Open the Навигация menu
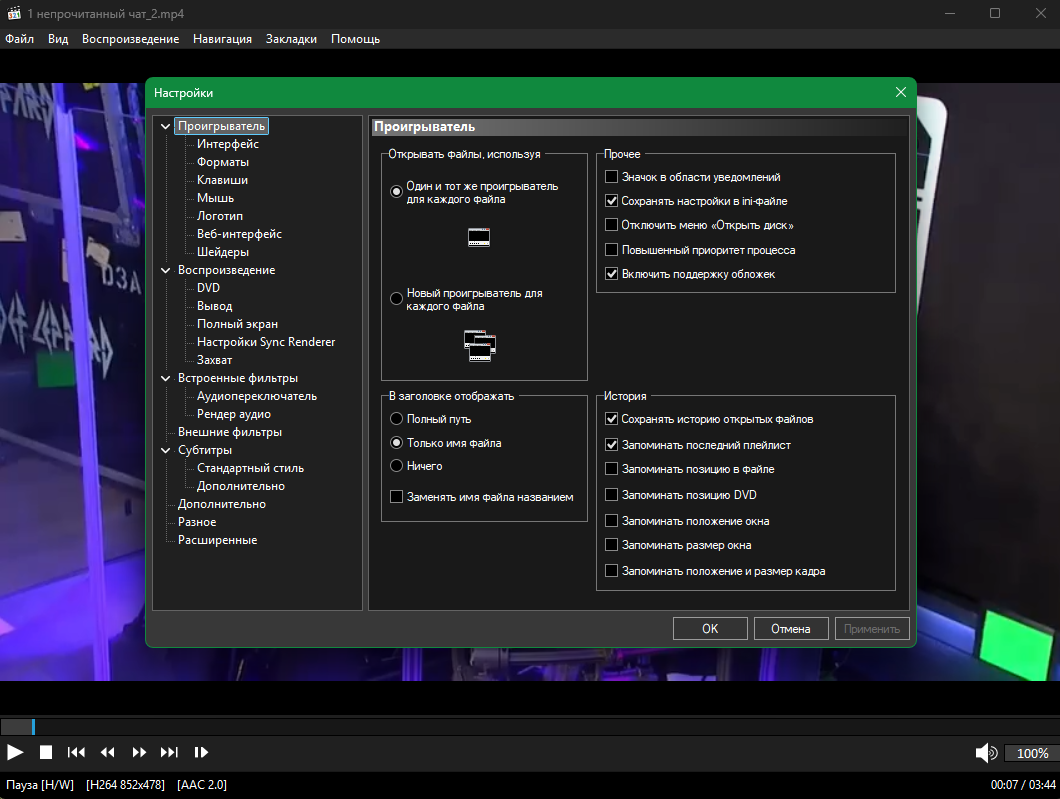 click(222, 39)
